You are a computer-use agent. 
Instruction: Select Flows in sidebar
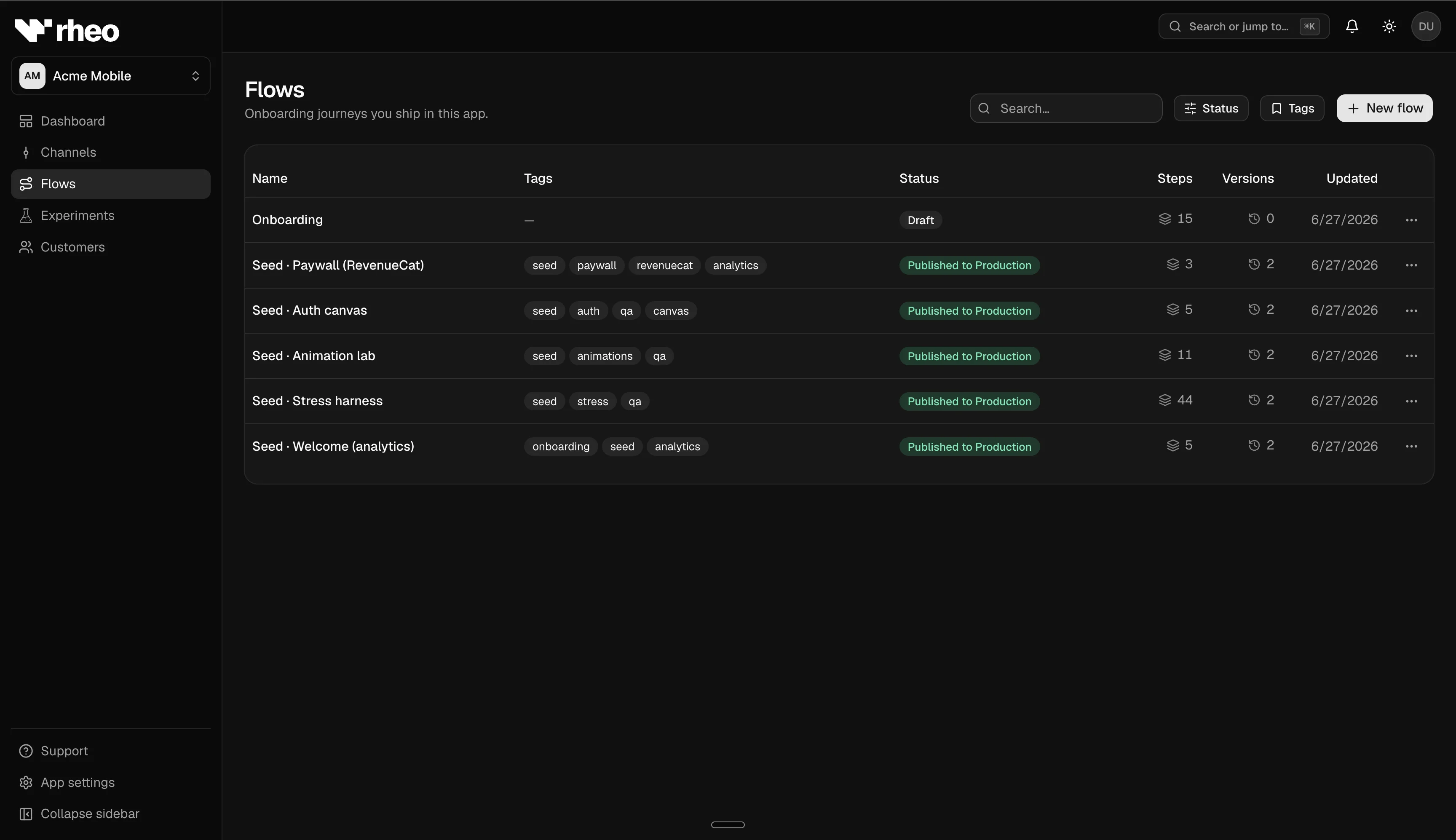coord(110,184)
